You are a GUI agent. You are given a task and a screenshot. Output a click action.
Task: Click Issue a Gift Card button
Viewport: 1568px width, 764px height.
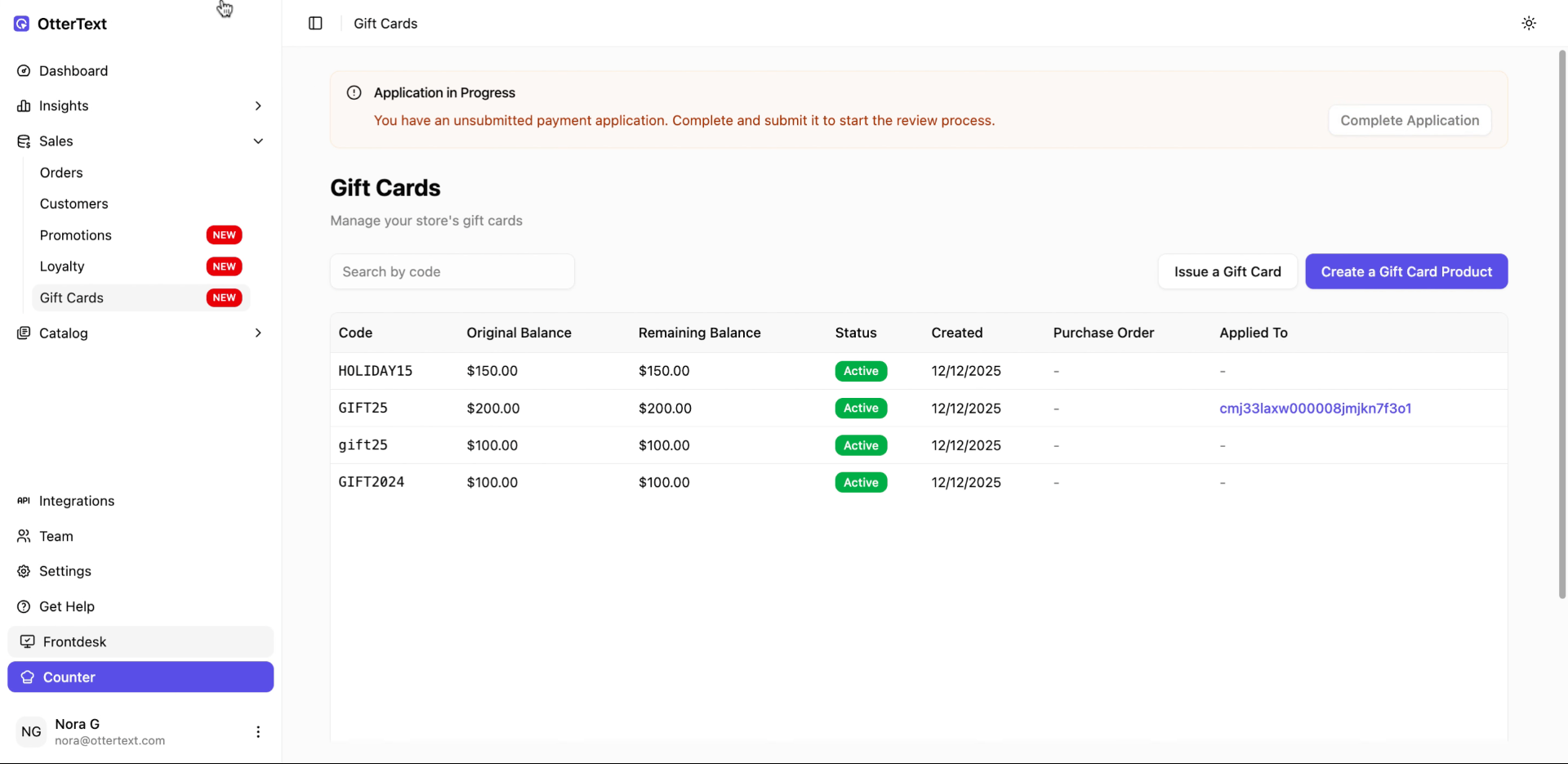[1227, 272]
